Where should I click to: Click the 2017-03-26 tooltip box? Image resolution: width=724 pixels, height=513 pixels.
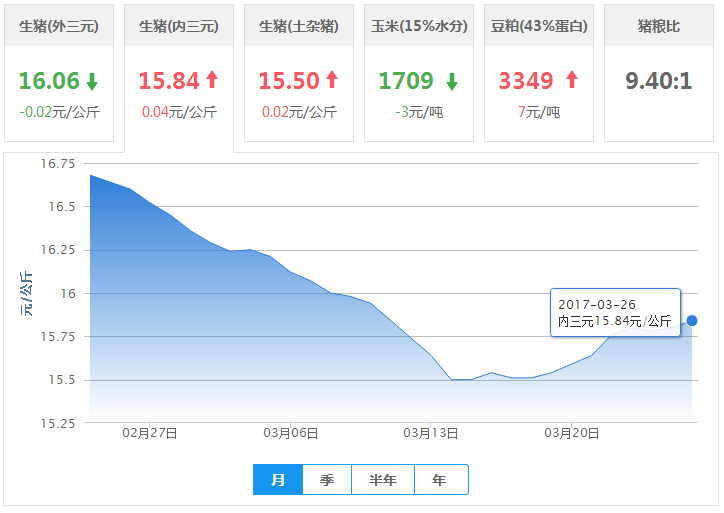615,312
